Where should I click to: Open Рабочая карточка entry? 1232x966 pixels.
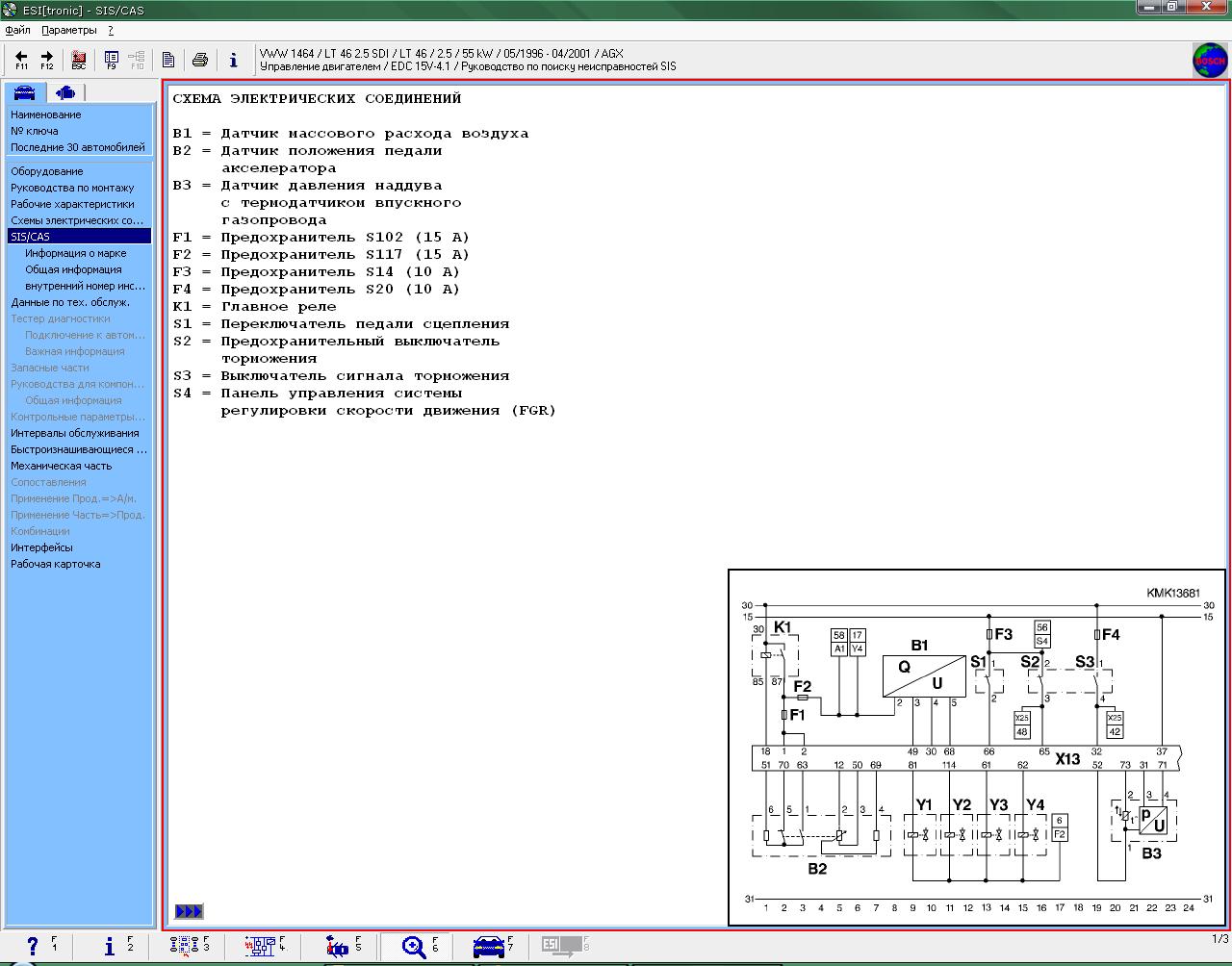coord(56,564)
